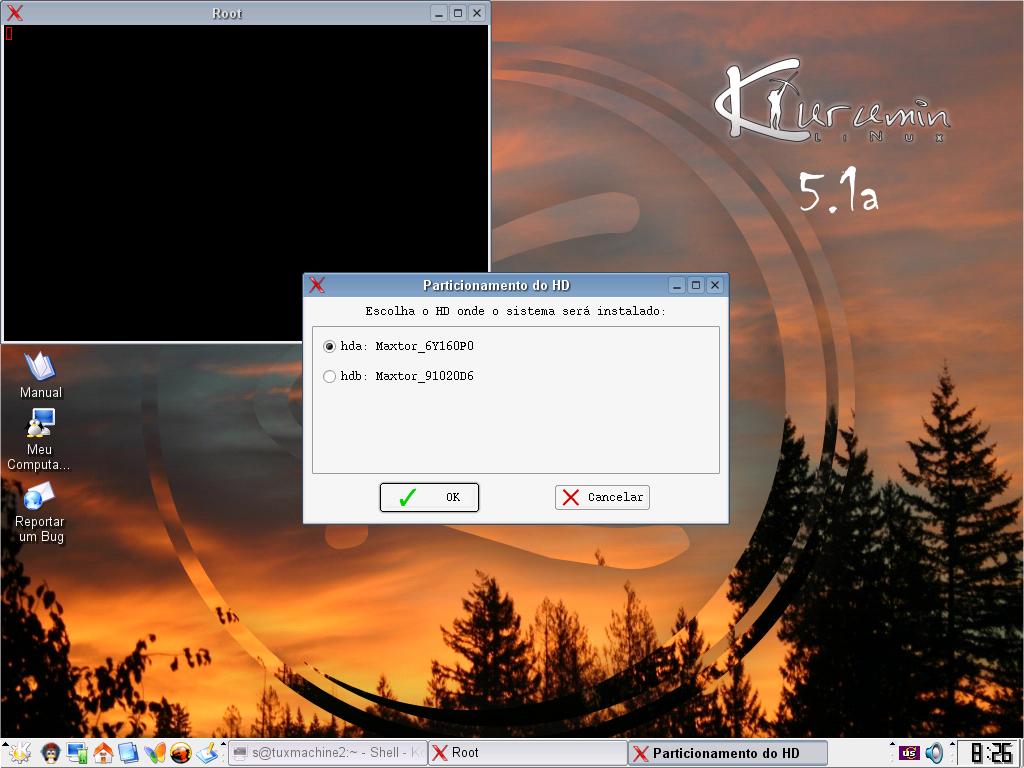Click the blue documents panel icon
Viewport: 1024px width, 768px height.
point(129,753)
